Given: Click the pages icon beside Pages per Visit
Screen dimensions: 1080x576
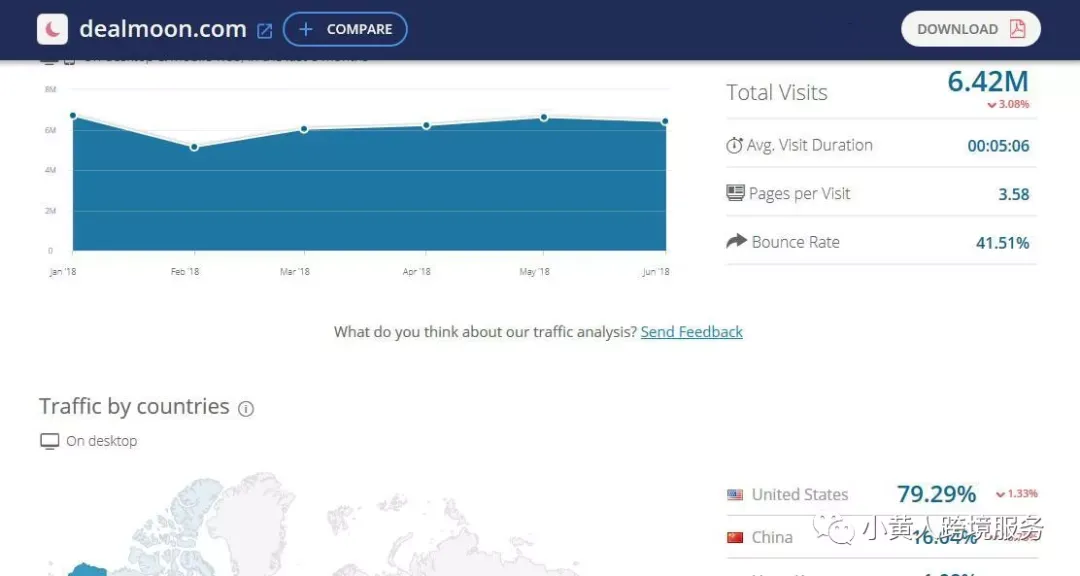Looking at the screenshot, I should coord(736,193).
